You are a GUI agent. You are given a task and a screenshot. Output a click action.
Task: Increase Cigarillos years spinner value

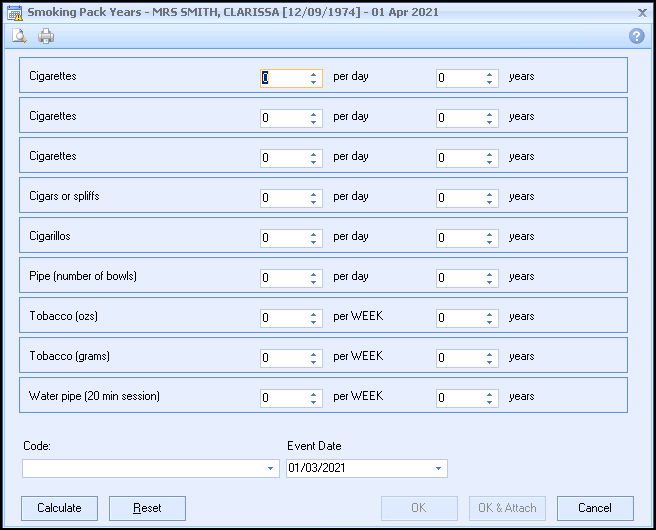pos(490,234)
